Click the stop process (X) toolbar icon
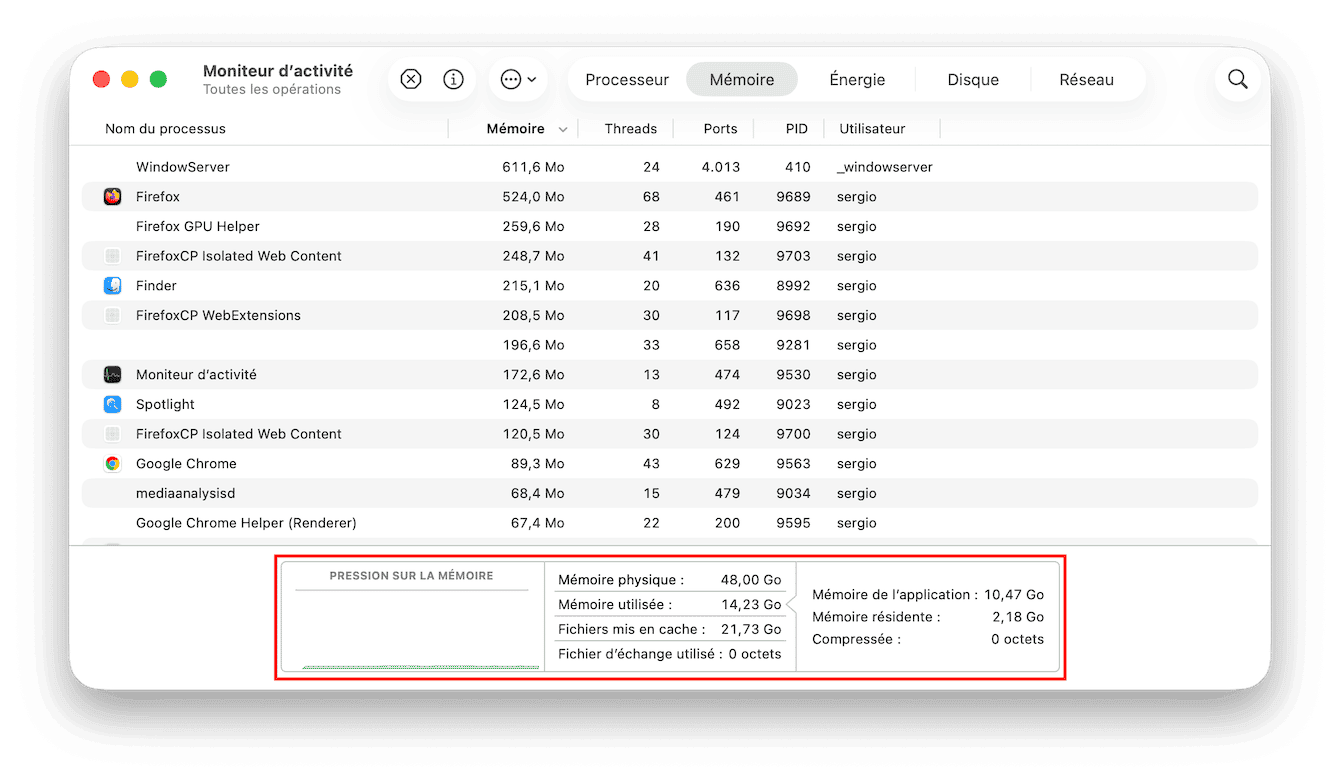1340x781 pixels. click(411, 80)
